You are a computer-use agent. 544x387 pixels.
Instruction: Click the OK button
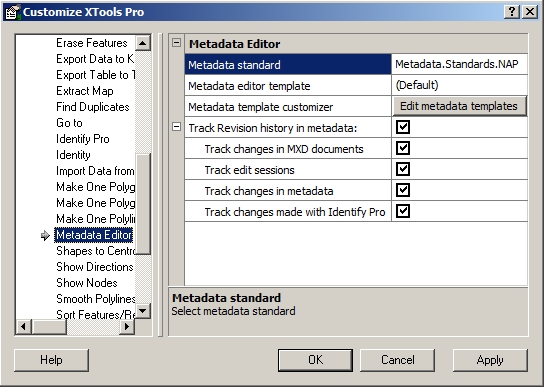tap(315, 360)
